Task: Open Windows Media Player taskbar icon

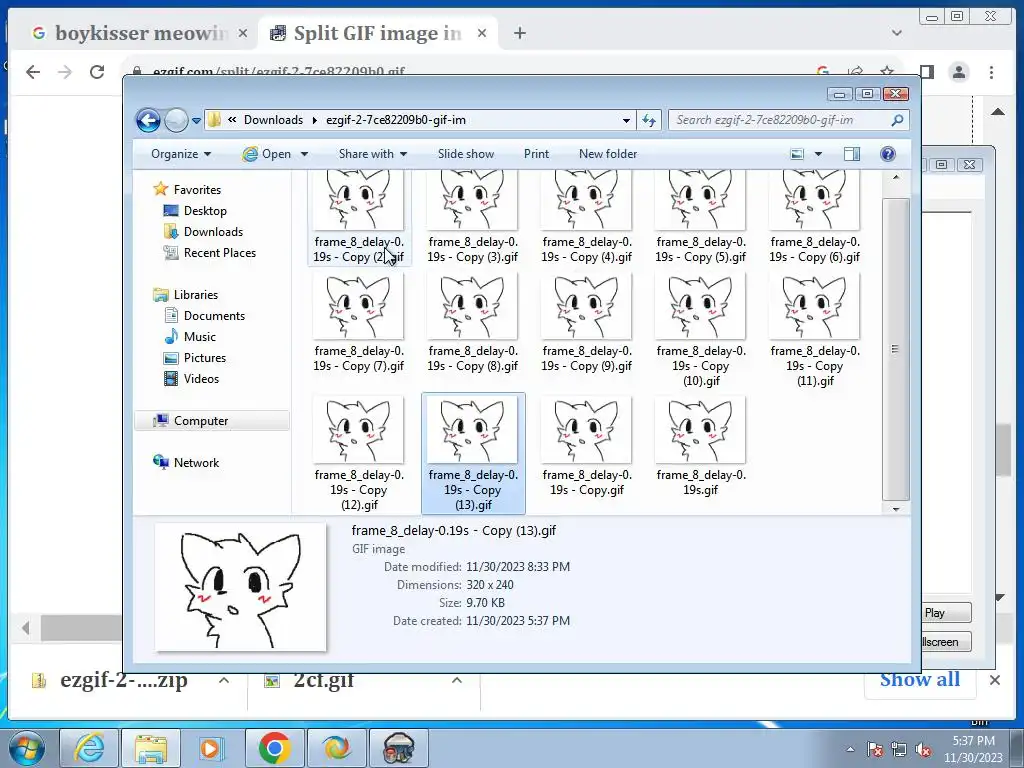Action: [212, 748]
